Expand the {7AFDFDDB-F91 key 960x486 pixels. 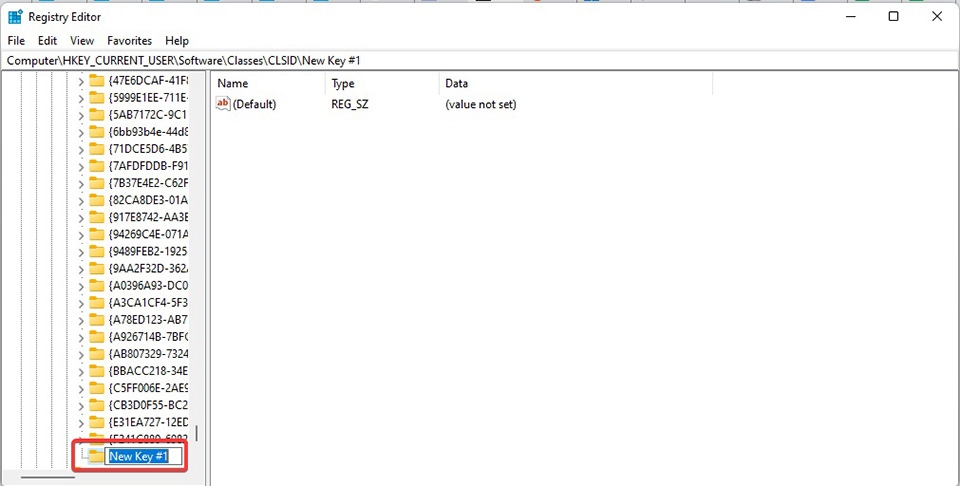point(81,166)
